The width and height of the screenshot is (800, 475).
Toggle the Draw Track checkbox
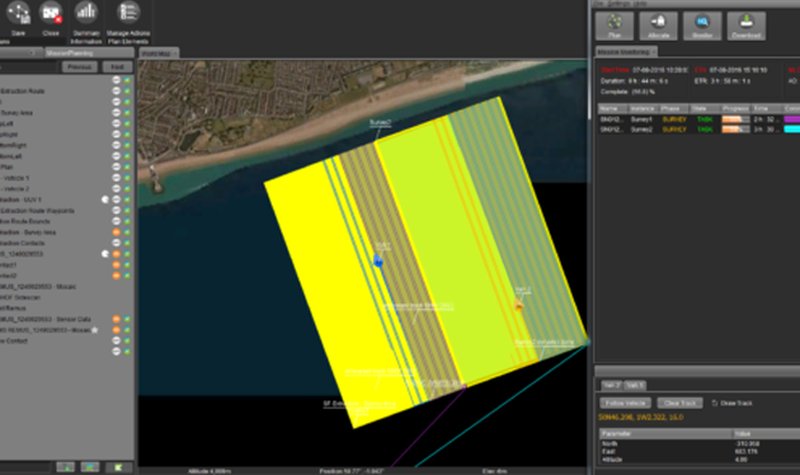pos(713,403)
